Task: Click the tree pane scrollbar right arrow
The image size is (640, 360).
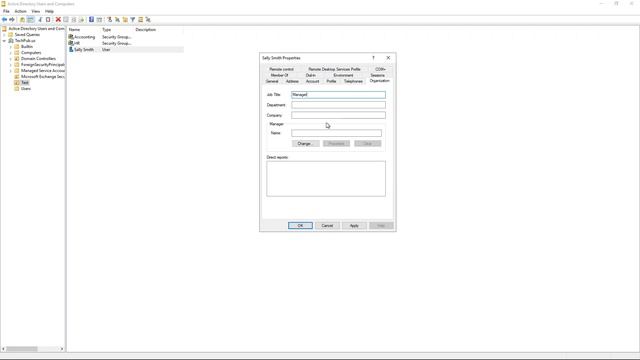Action: coord(62,349)
